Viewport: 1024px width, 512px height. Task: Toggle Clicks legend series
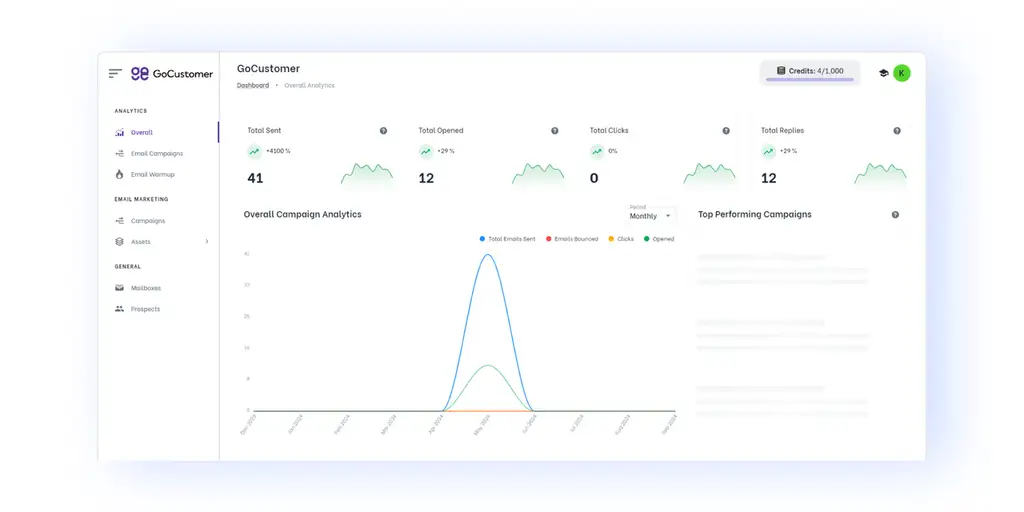coord(621,239)
